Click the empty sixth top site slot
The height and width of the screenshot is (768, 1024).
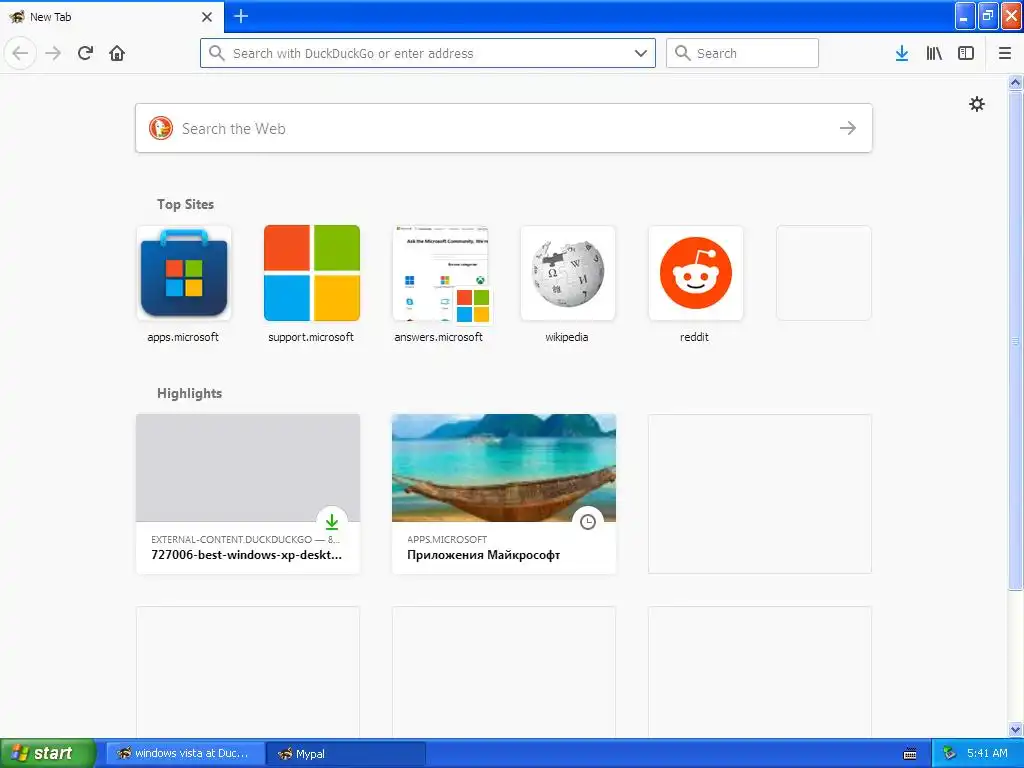[824, 273]
